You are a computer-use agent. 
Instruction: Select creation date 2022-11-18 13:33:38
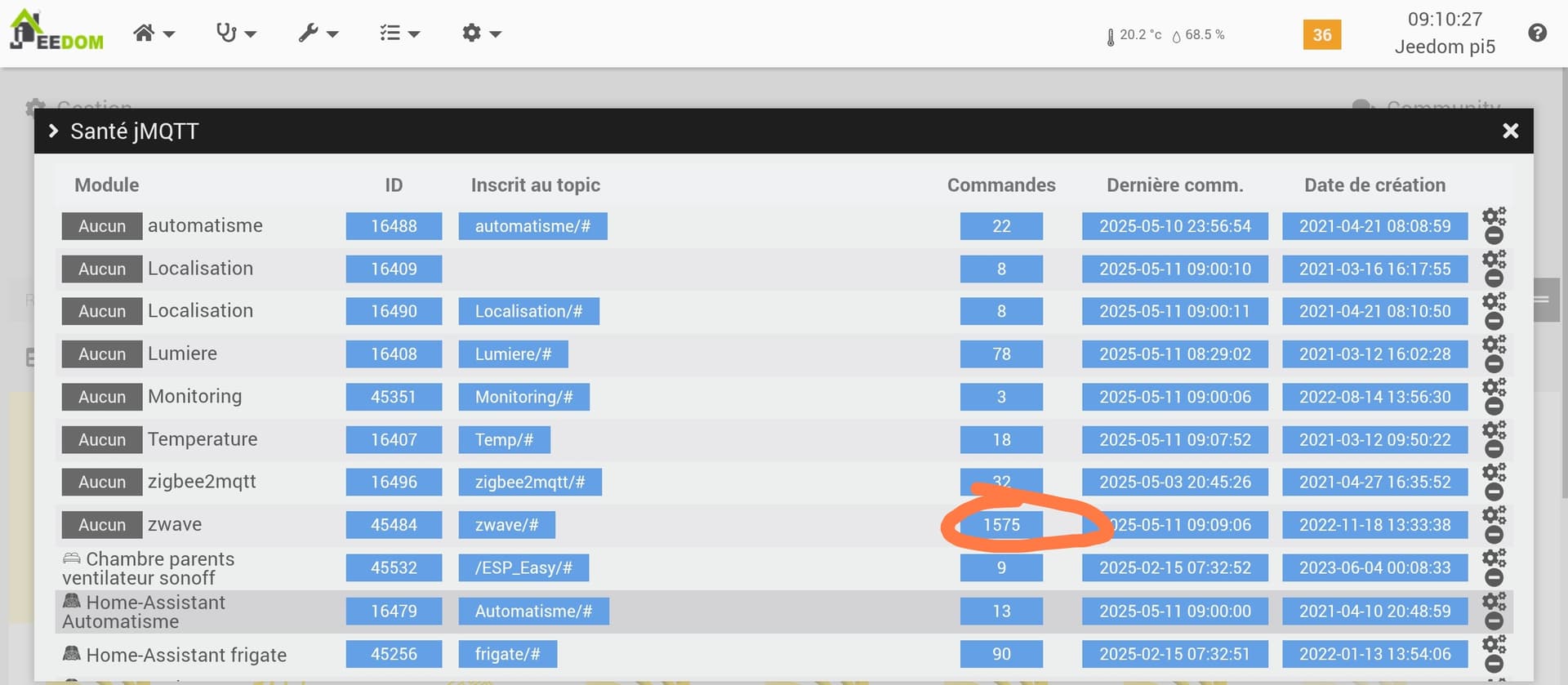pos(1375,525)
